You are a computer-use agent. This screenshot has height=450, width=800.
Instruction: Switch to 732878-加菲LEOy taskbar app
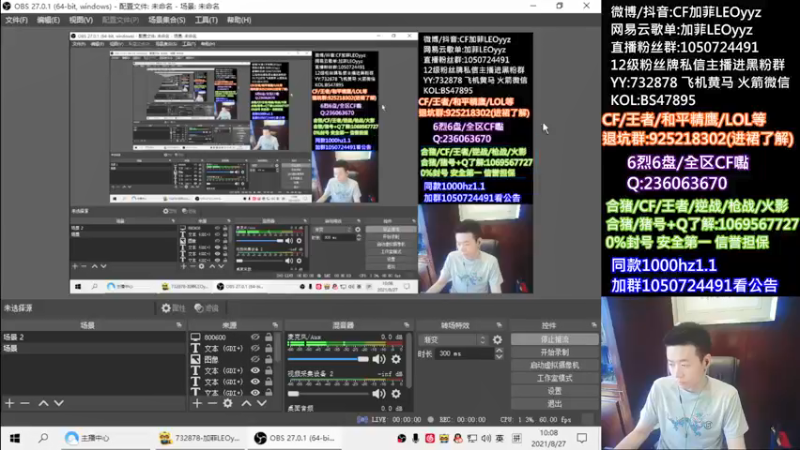point(200,438)
